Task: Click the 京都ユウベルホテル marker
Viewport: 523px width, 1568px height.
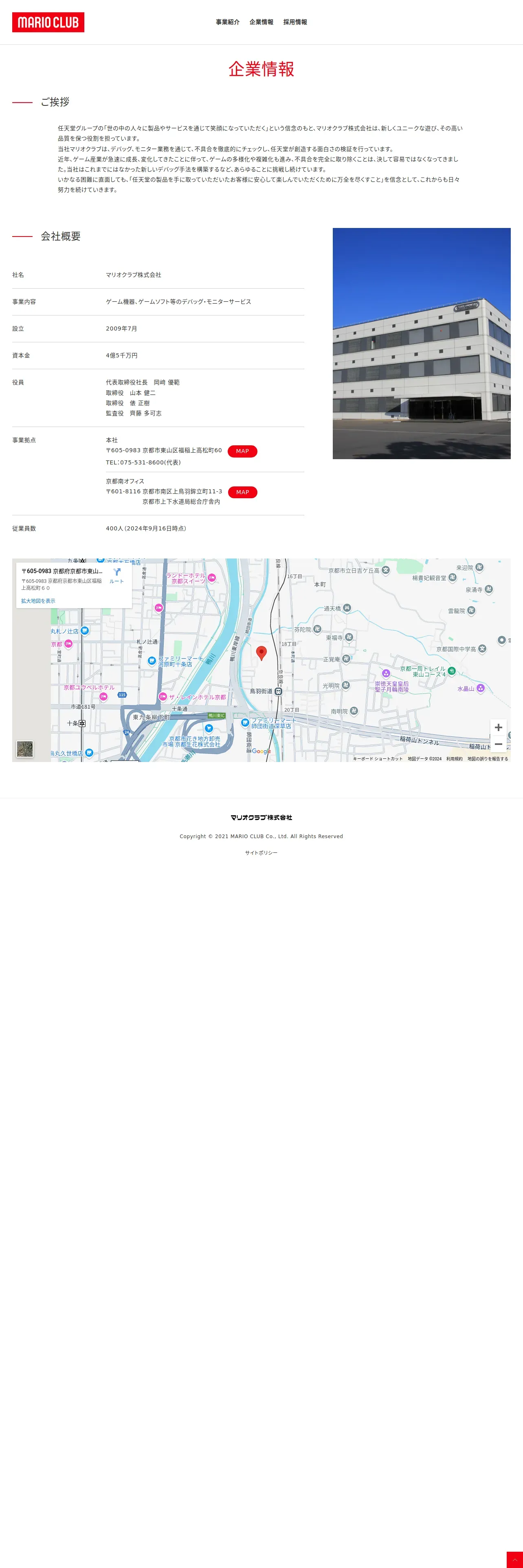Action: click(103, 696)
